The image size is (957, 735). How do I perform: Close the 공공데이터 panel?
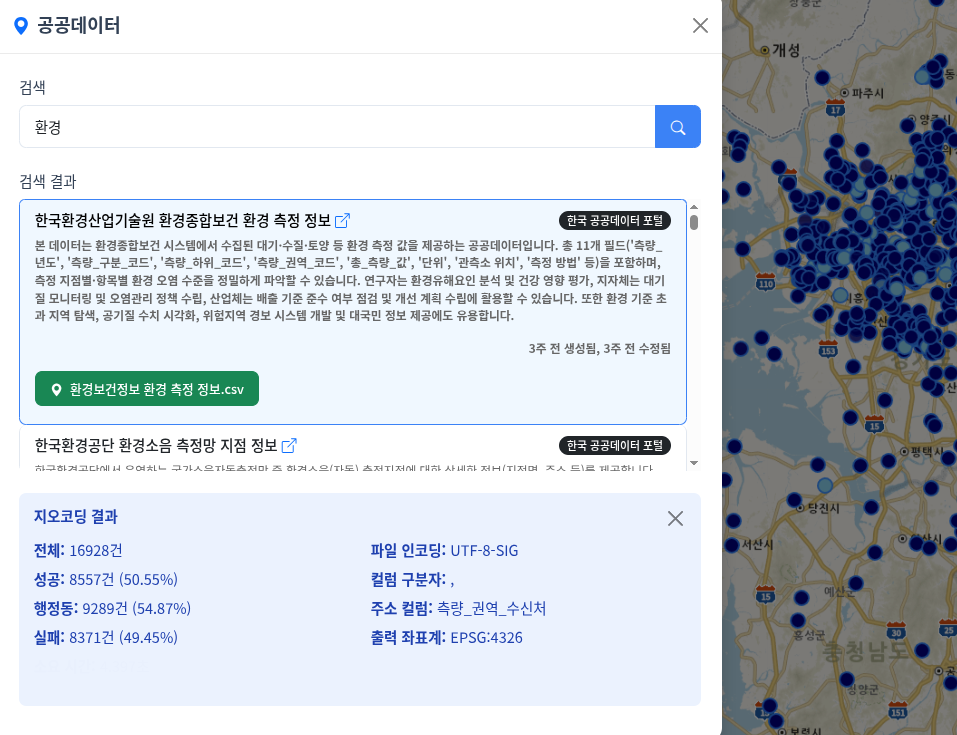tap(700, 26)
